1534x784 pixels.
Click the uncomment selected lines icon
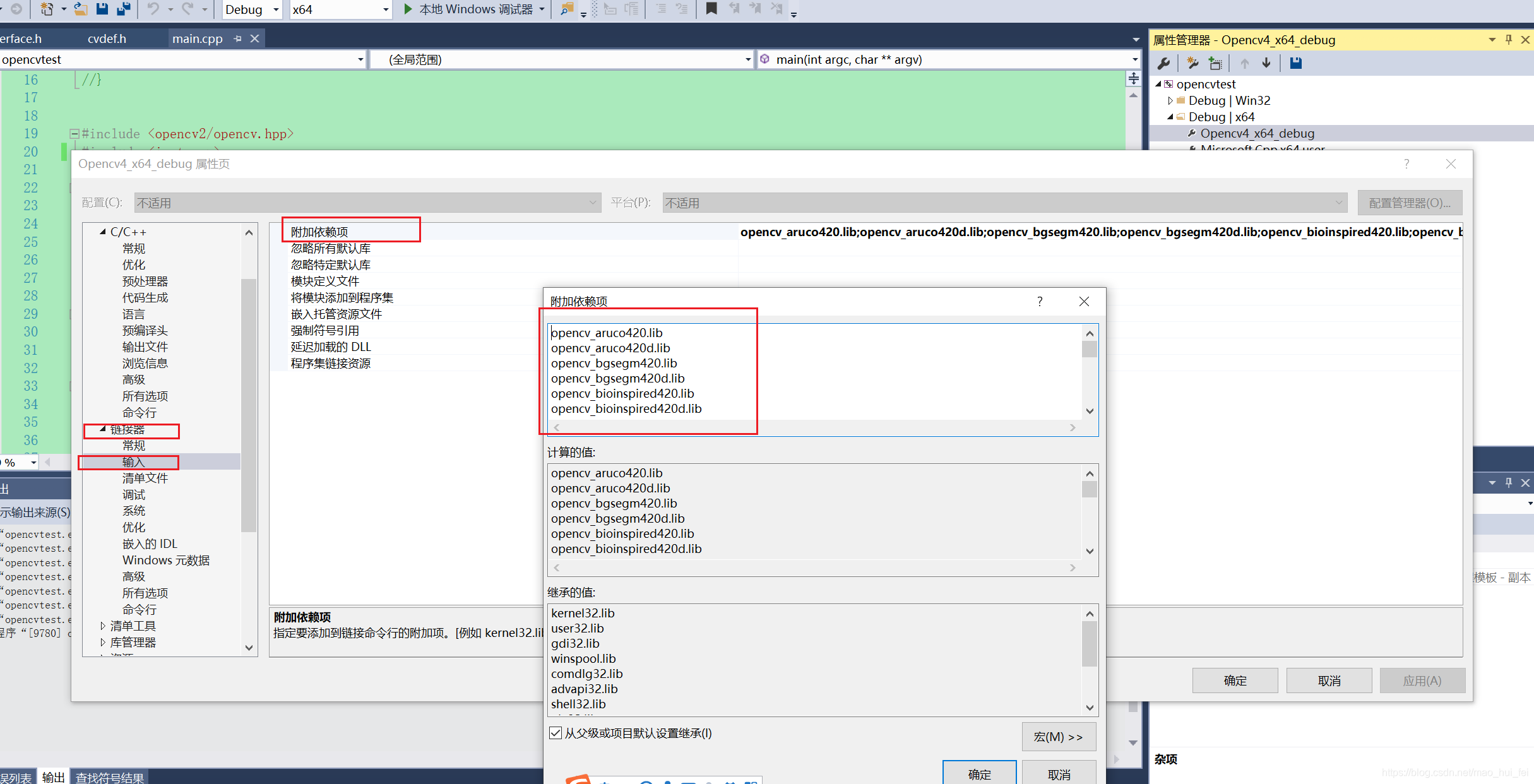coord(682,9)
